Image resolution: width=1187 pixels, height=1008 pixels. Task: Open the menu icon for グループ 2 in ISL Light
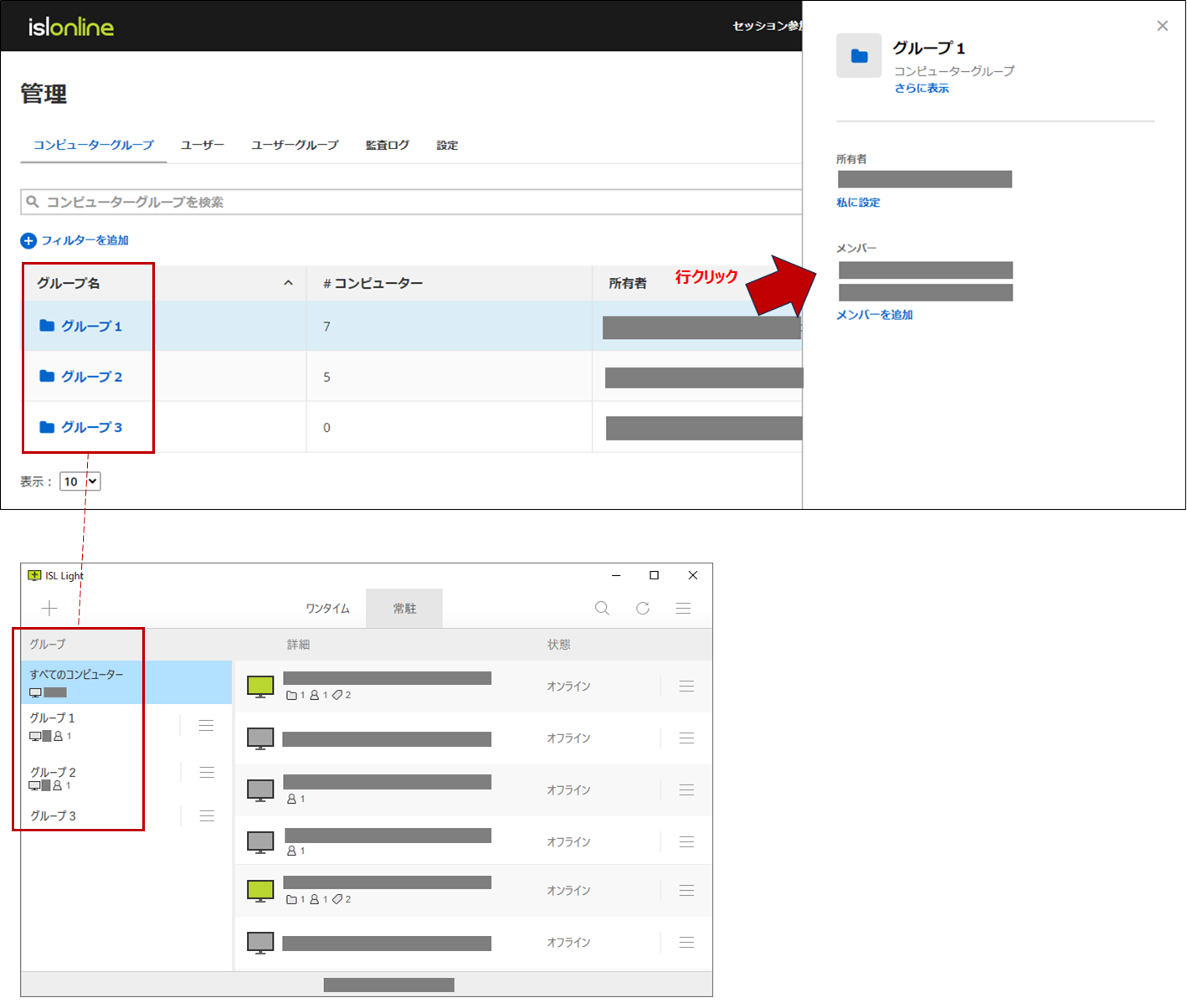point(207,773)
